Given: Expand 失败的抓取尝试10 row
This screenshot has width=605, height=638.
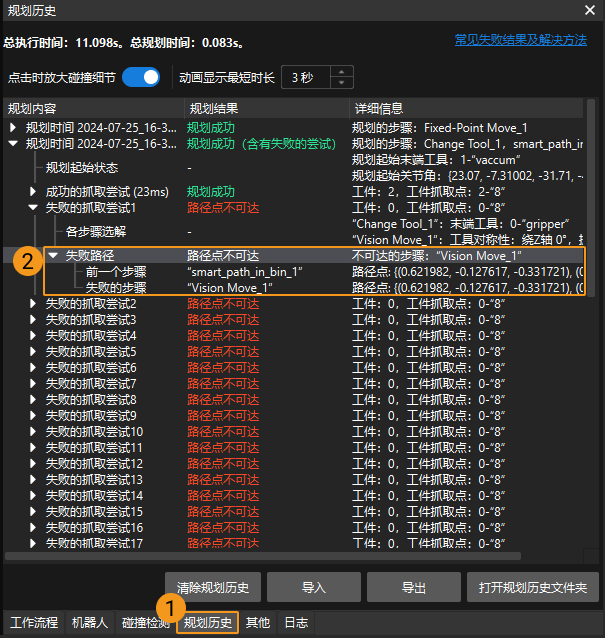Looking at the screenshot, I should pyautogui.click(x=33, y=431).
